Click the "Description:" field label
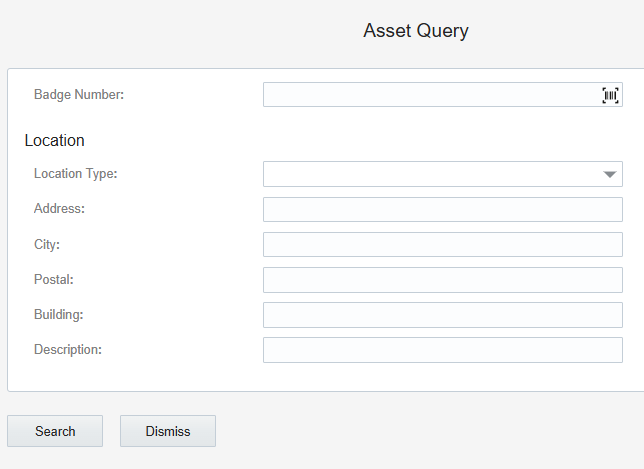 click(x=68, y=349)
